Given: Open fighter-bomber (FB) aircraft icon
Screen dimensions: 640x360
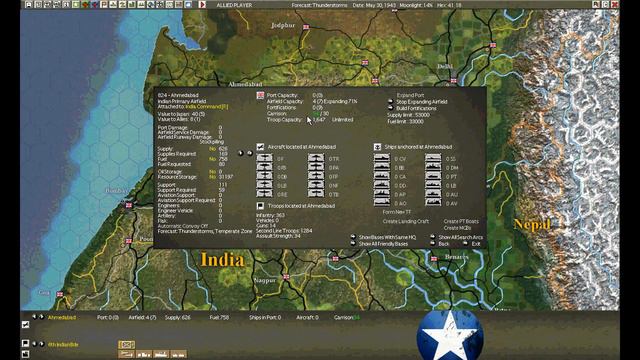Looking at the screenshot, I should 264,167.
